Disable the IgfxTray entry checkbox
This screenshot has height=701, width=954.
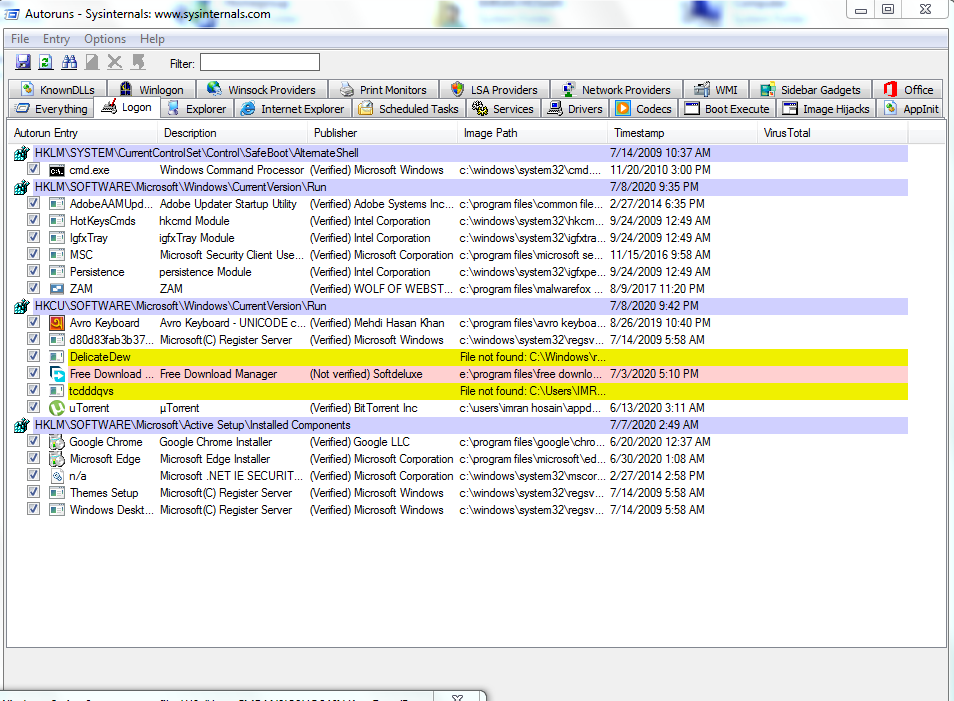point(33,238)
